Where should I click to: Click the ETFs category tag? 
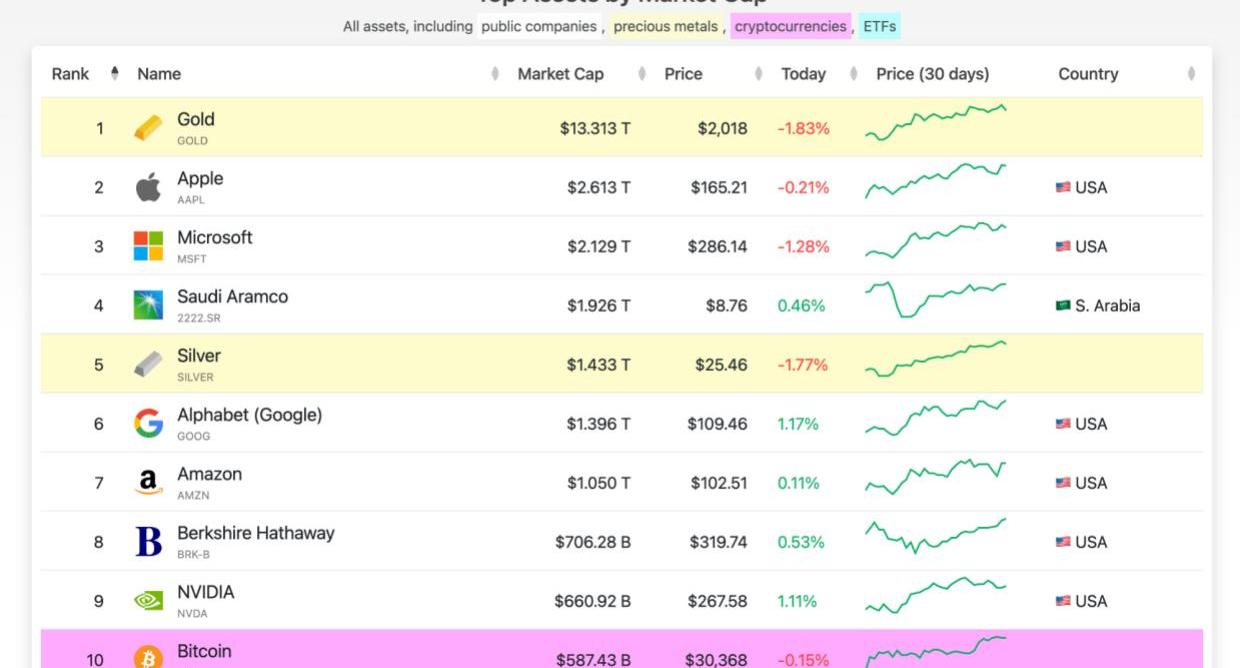[x=880, y=27]
